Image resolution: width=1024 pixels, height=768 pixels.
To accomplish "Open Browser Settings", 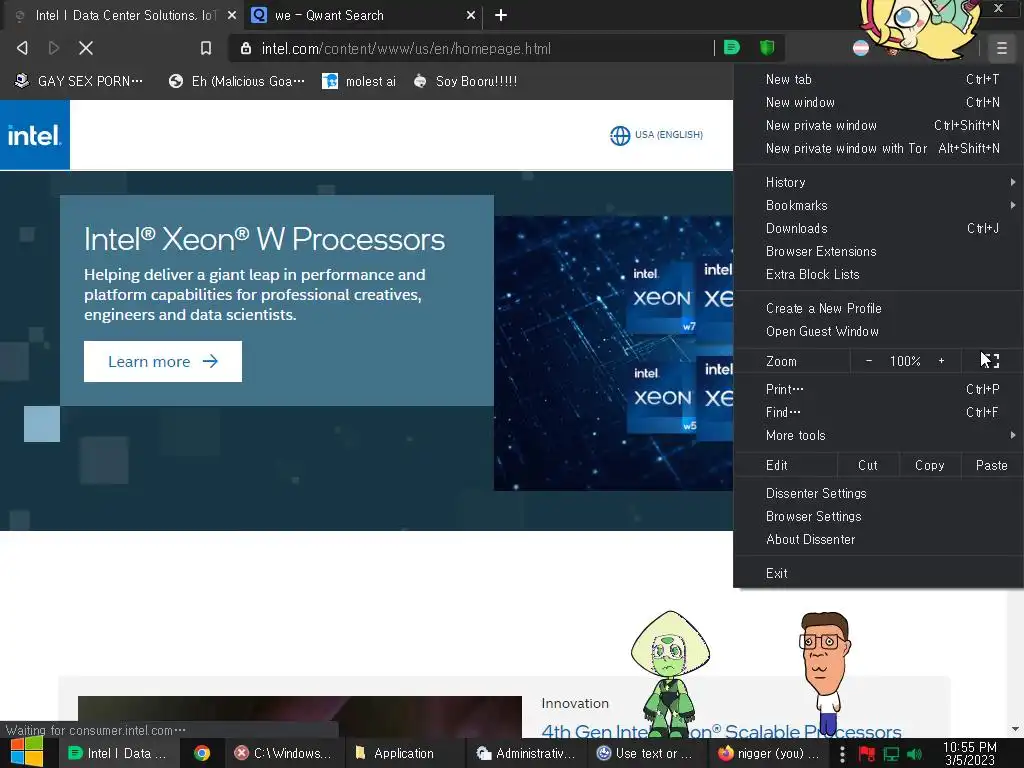I will (x=879, y=516).
